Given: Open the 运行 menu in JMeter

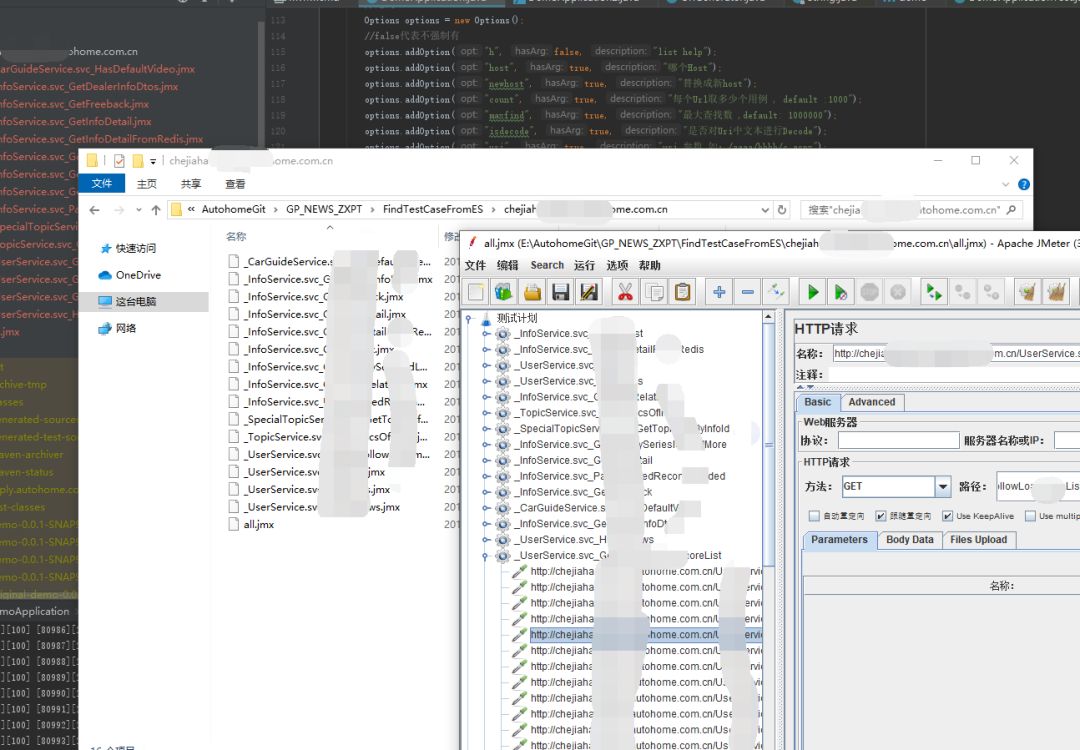Looking at the screenshot, I should coord(584,265).
